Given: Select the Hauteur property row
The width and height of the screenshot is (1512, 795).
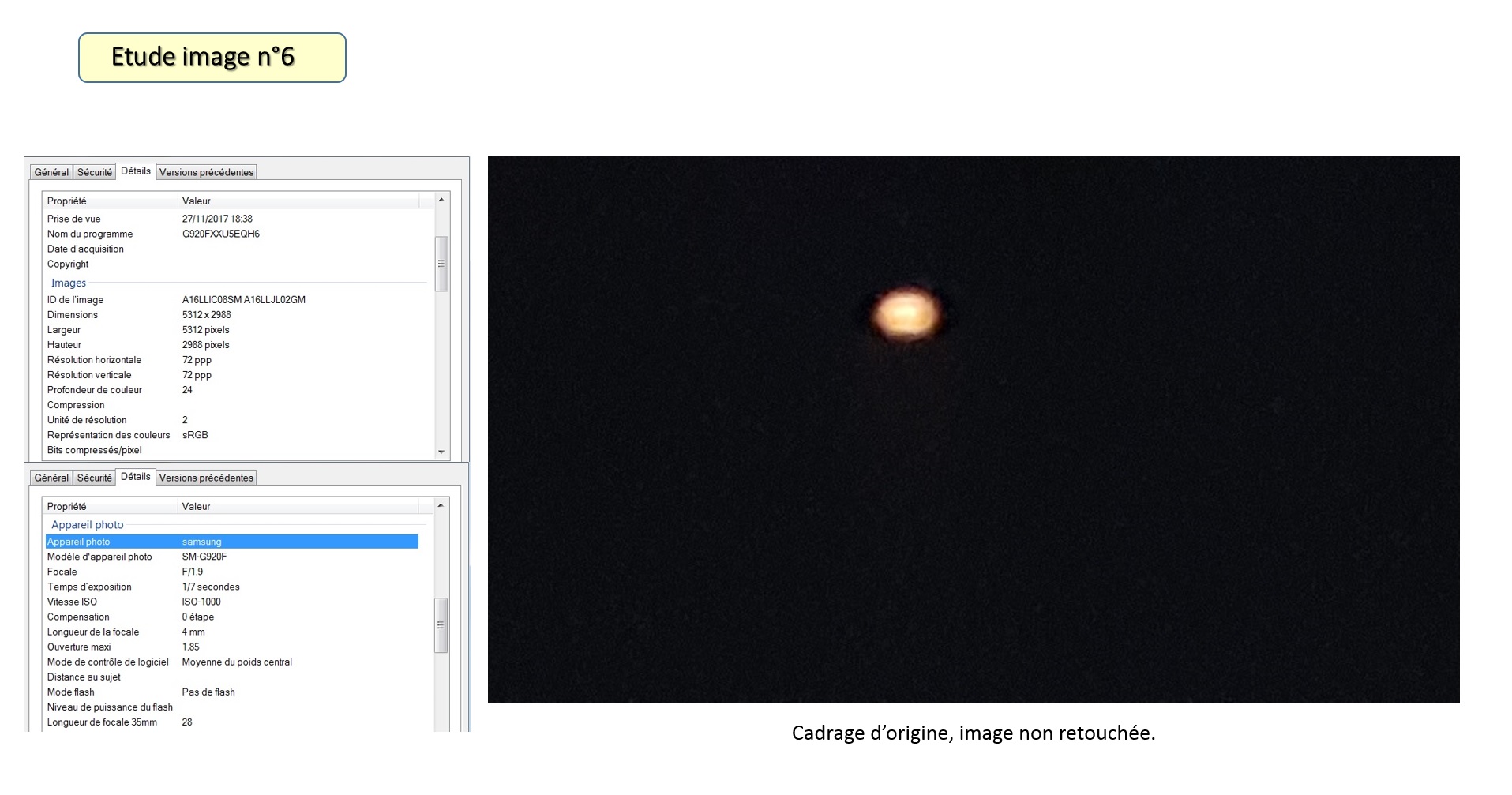Looking at the screenshot, I should (232, 344).
